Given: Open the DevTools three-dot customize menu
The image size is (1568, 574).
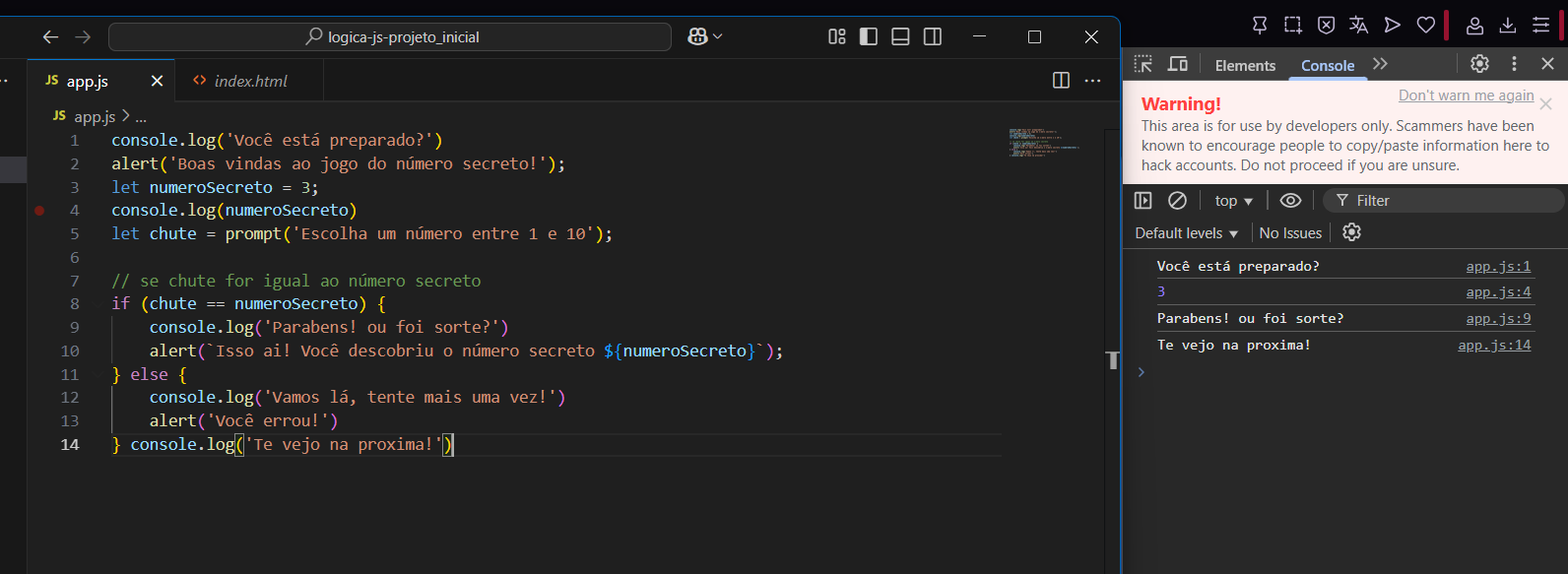Looking at the screenshot, I should coord(1515,64).
